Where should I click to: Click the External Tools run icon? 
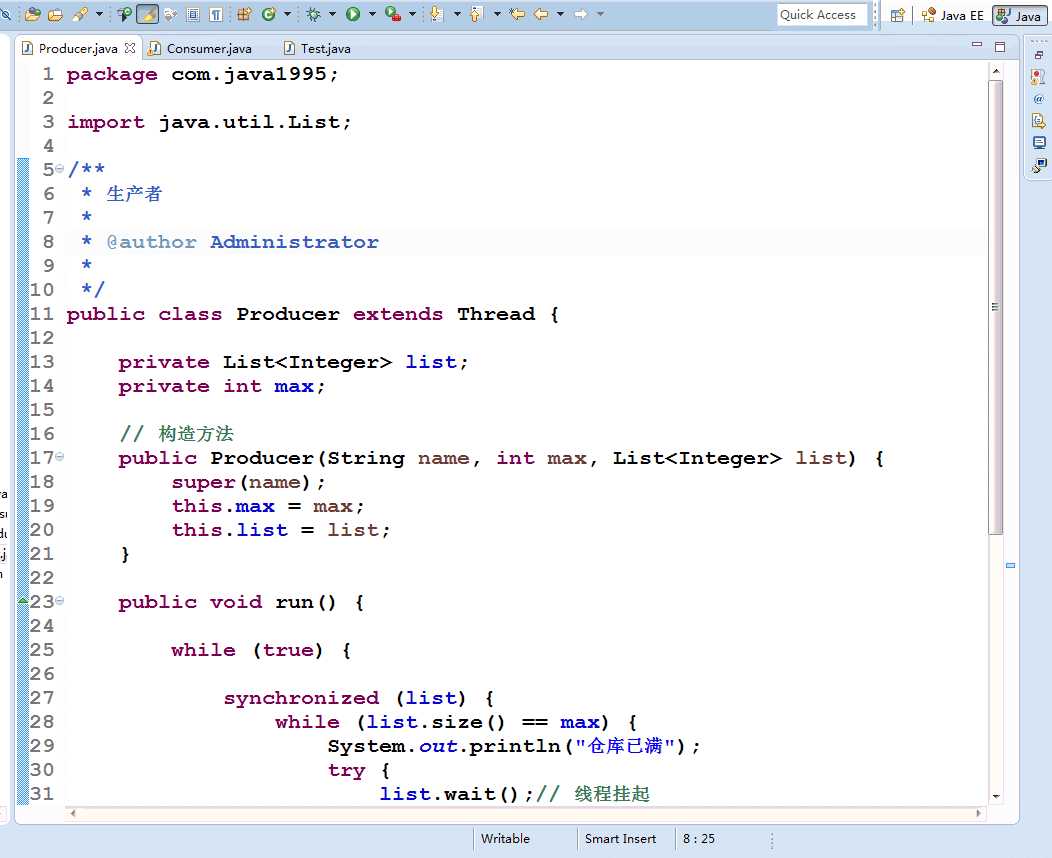tap(393, 13)
